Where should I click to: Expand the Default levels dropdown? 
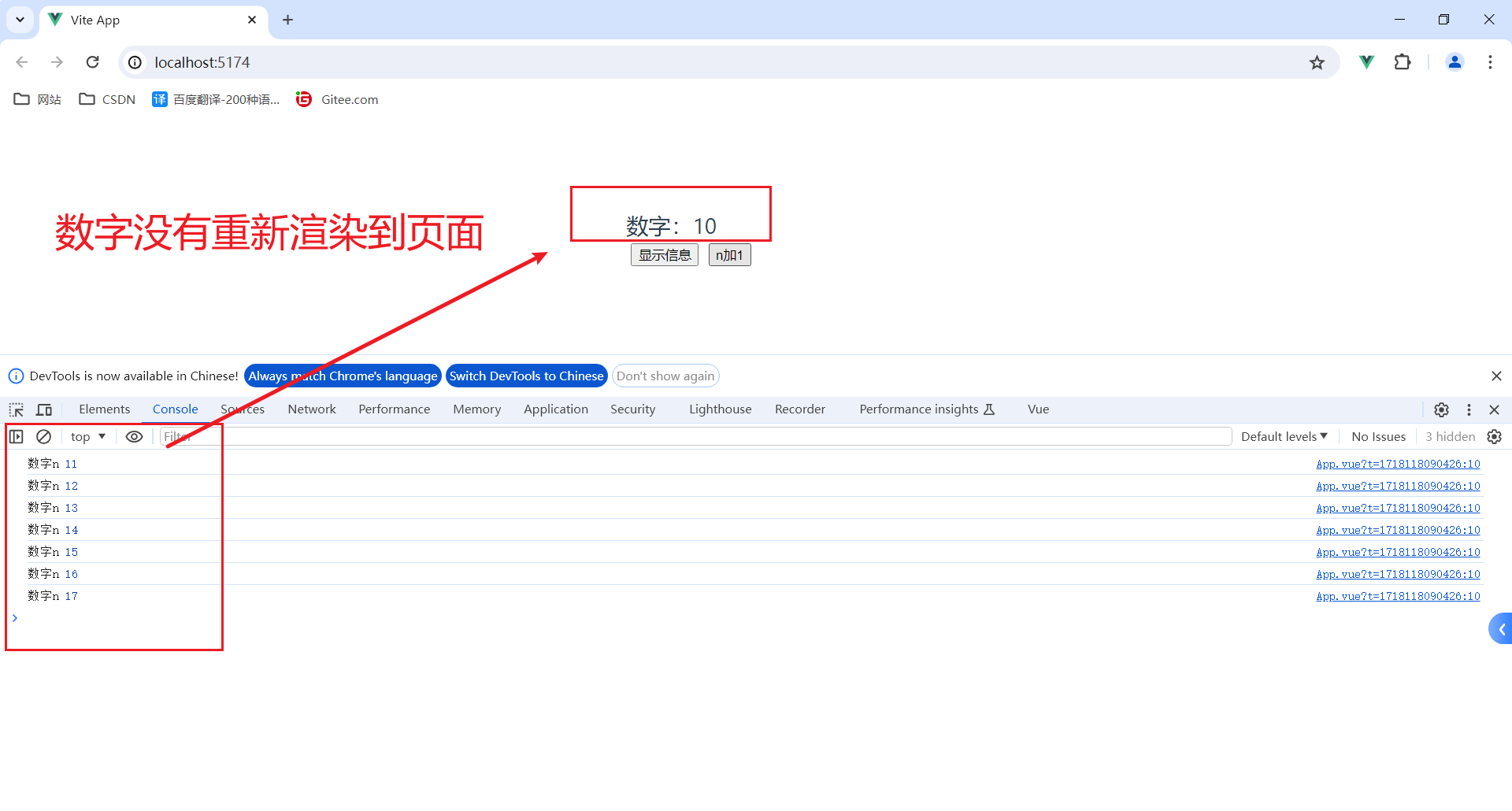1284,436
